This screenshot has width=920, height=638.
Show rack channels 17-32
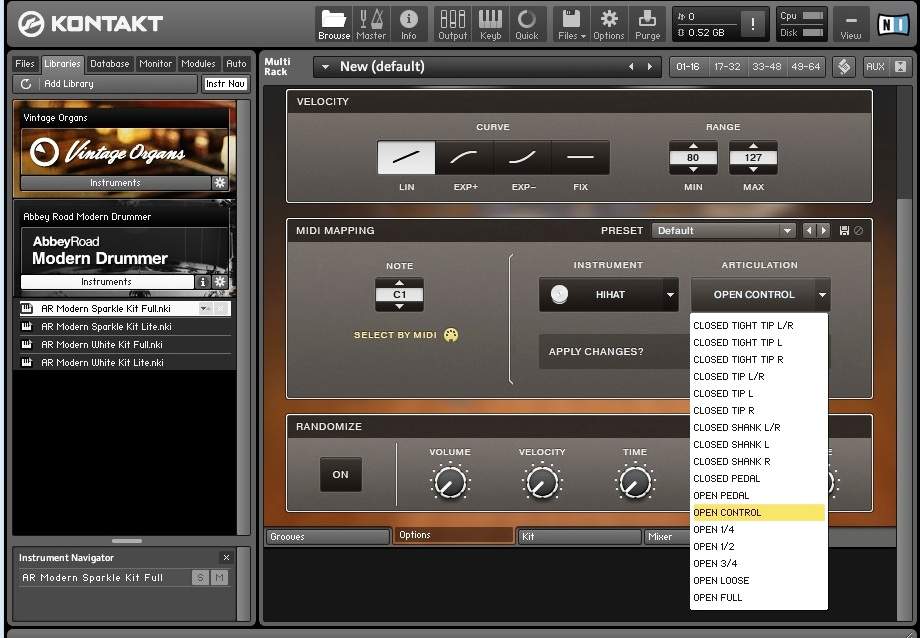point(727,66)
